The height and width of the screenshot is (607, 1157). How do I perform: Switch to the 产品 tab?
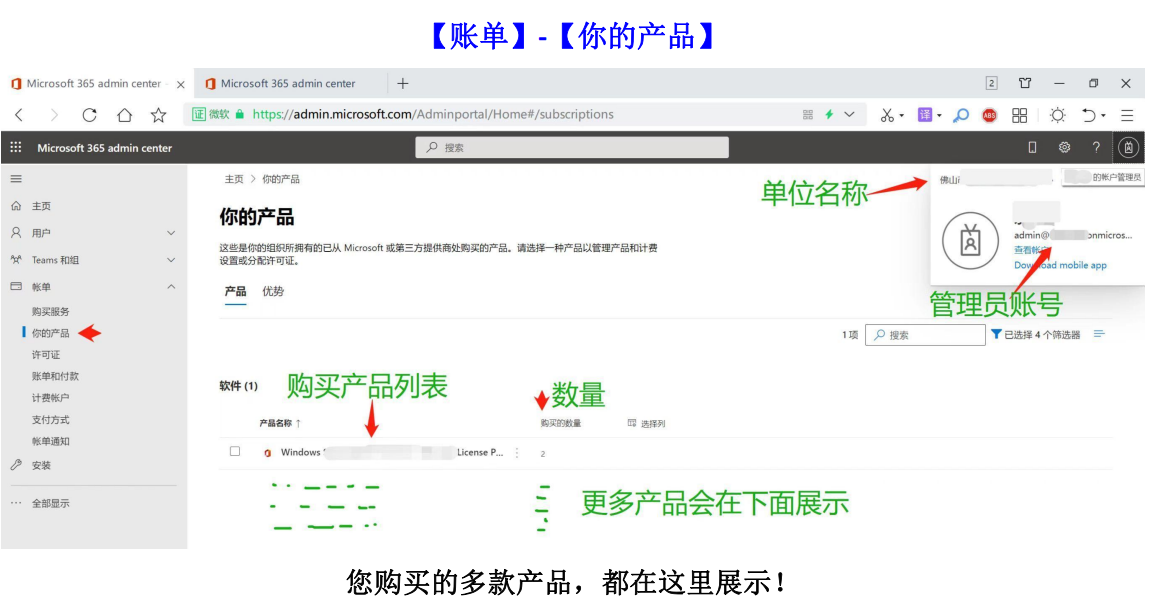click(235, 291)
